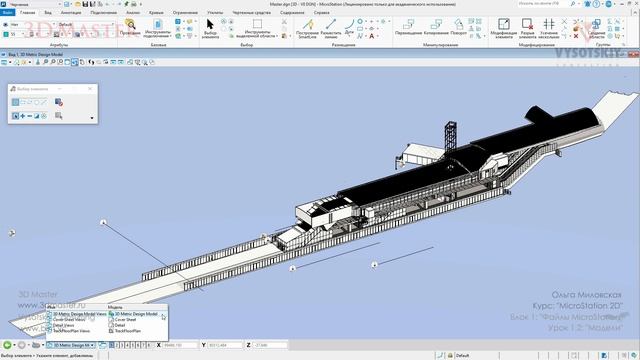Open the Вид ribbon tab
The image size is (640, 360).
48,13
